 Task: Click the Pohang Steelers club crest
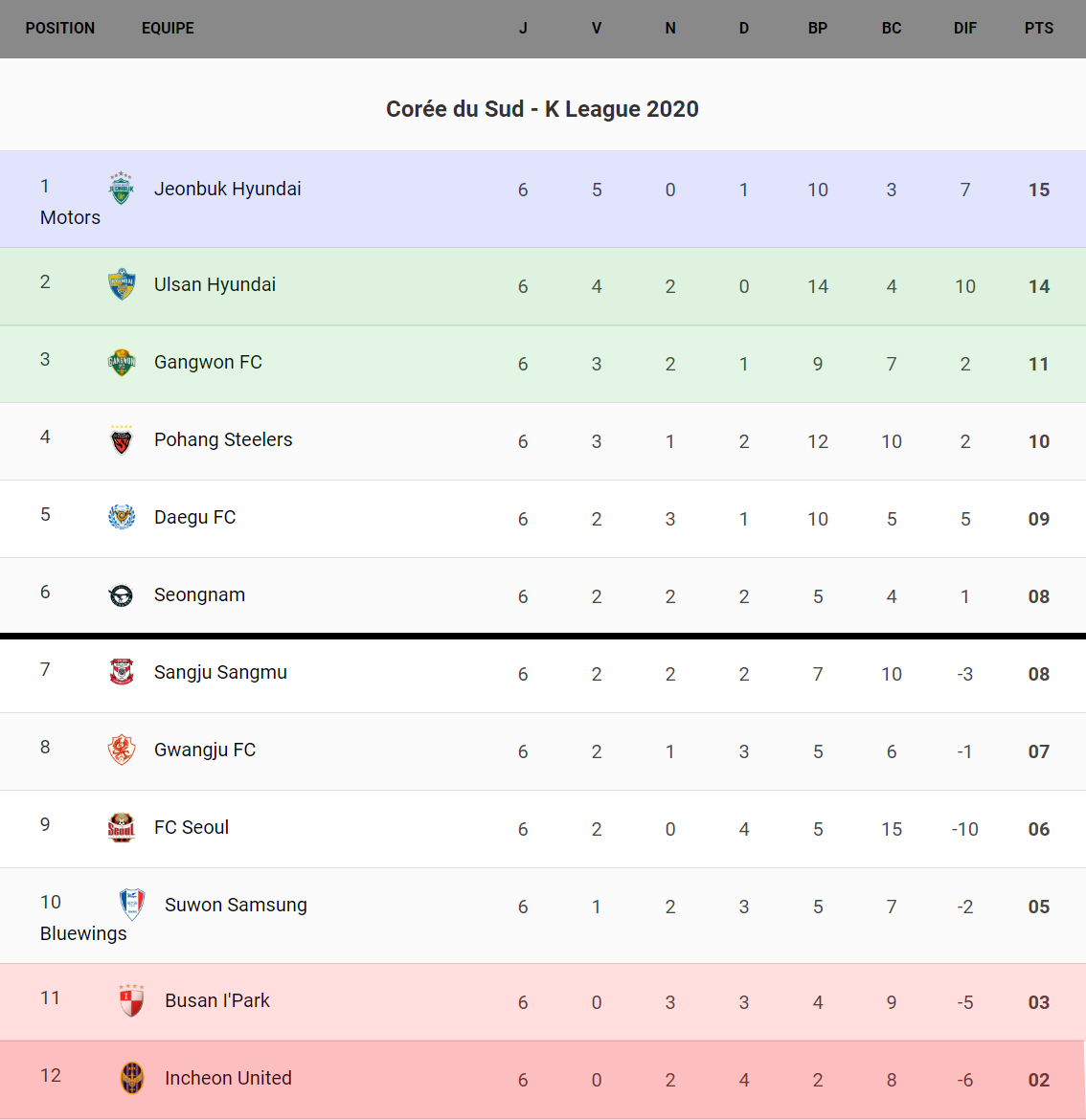pos(122,439)
